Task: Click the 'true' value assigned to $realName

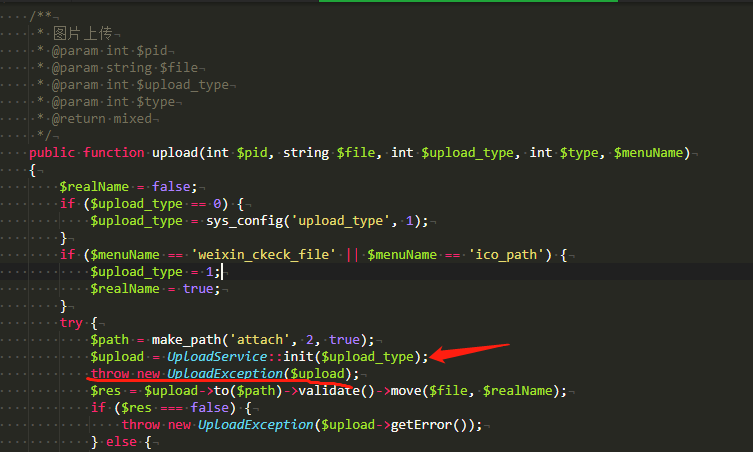Action: click(198, 289)
